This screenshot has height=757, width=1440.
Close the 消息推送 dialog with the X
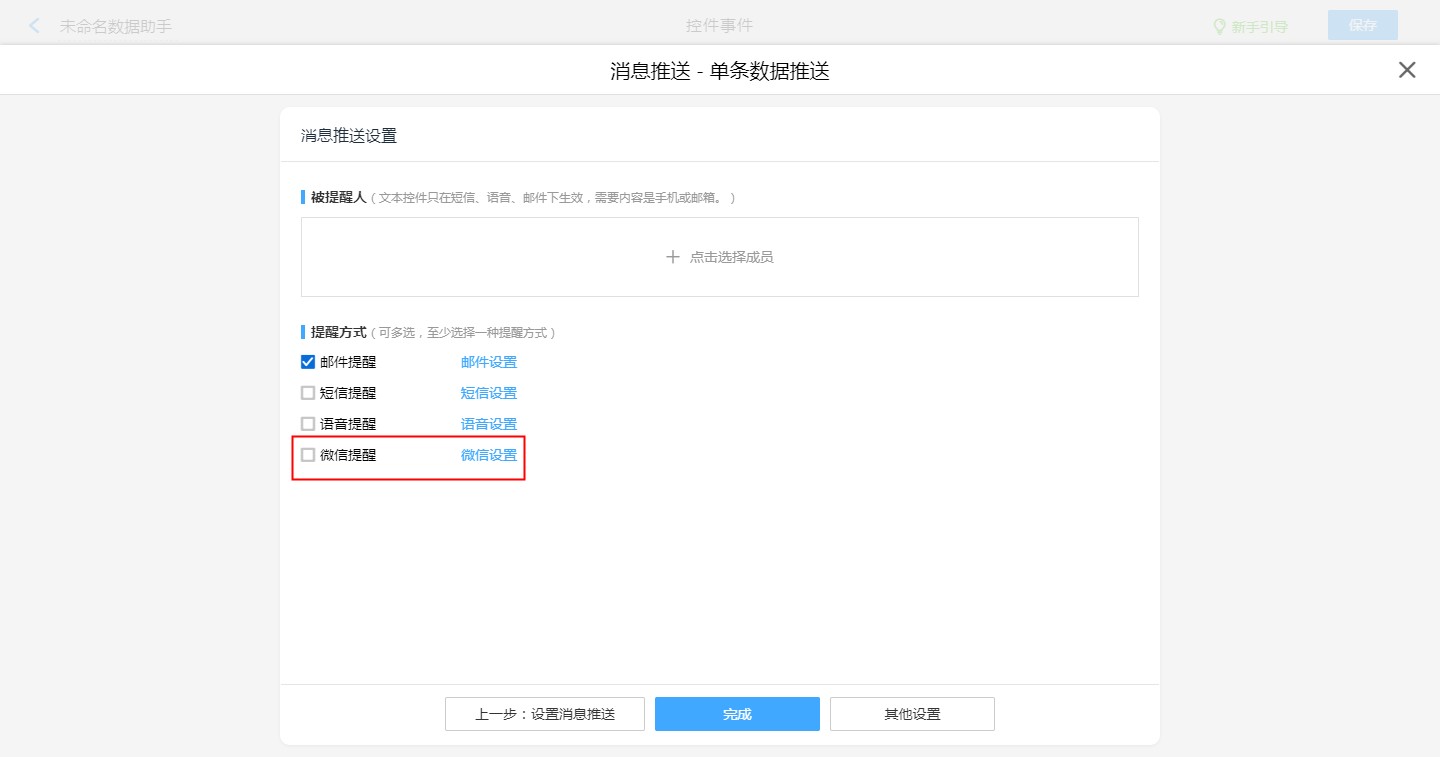(1407, 70)
